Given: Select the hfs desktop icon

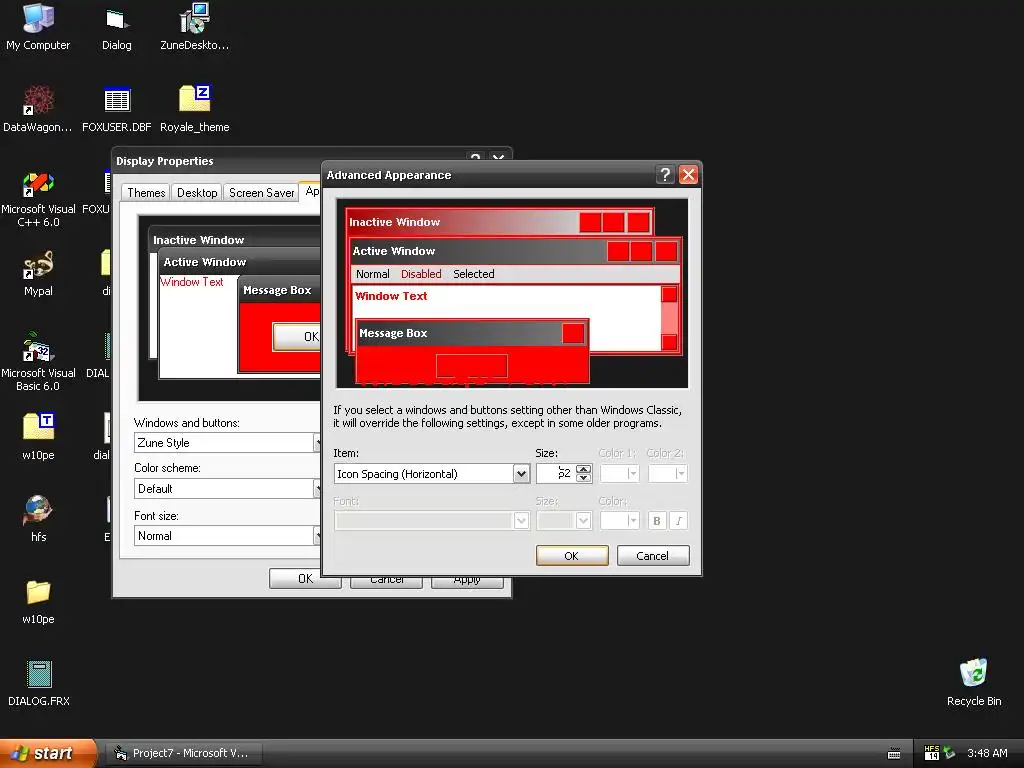Looking at the screenshot, I should coord(38,519).
